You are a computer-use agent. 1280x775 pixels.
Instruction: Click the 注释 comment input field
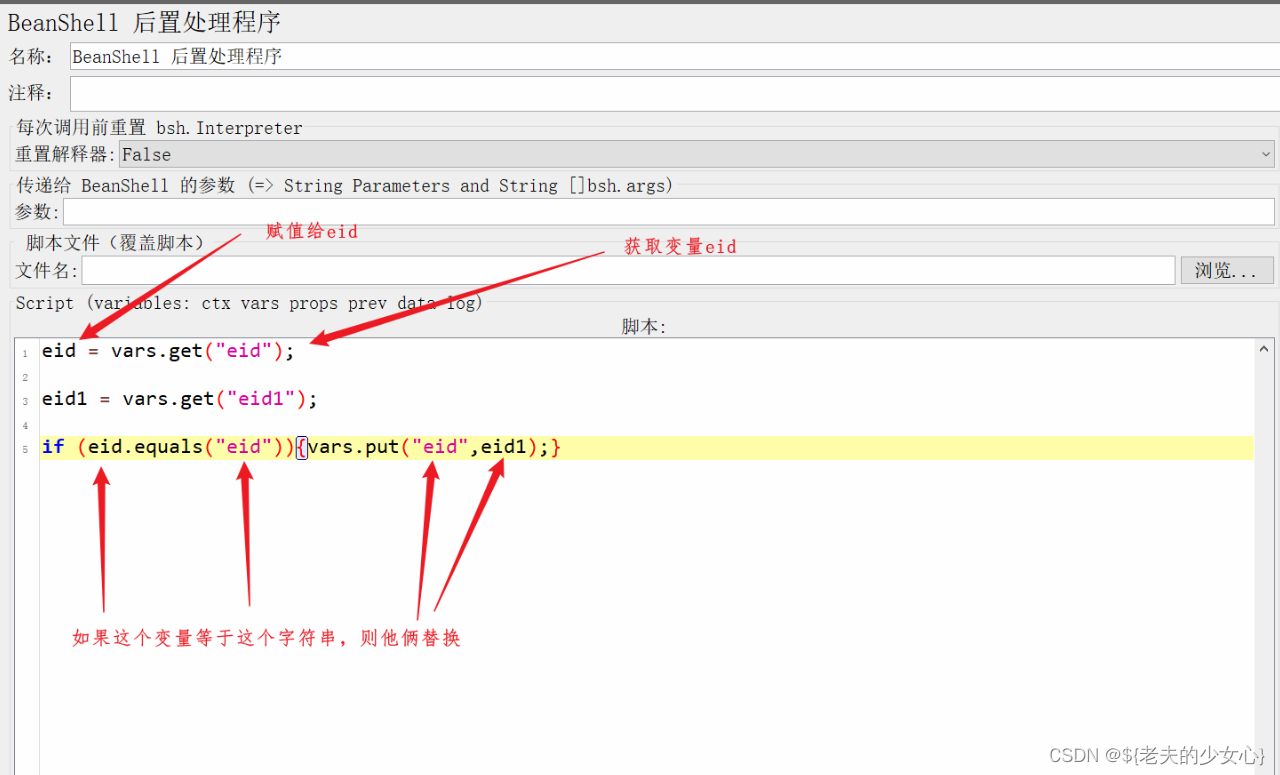click(675, 94)
